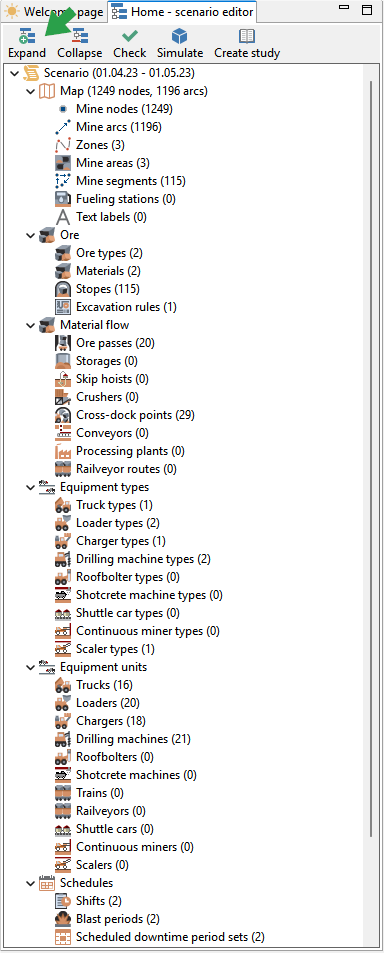Select Shotcrete machines (0) item

click(x=137, y=775)
